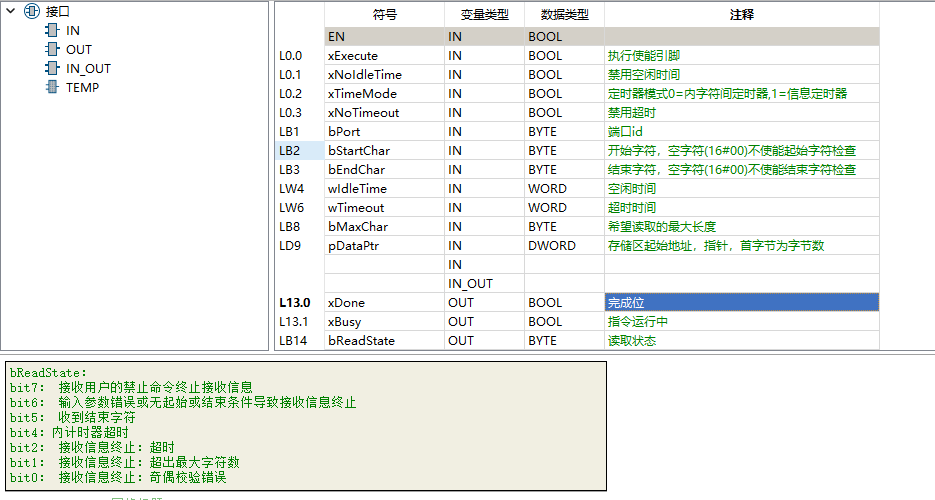Collapse the 接口 tree node

click(x=11, y=11)
